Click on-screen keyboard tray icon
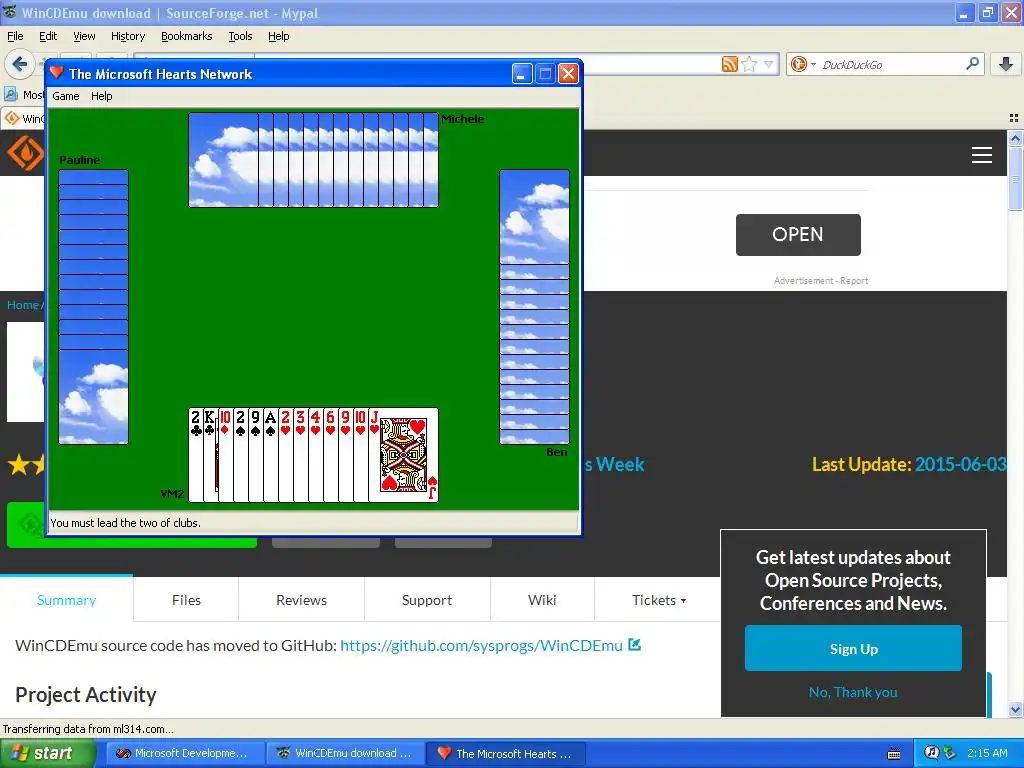This screenshot has height=768, width=1024. tap(894, 754)
